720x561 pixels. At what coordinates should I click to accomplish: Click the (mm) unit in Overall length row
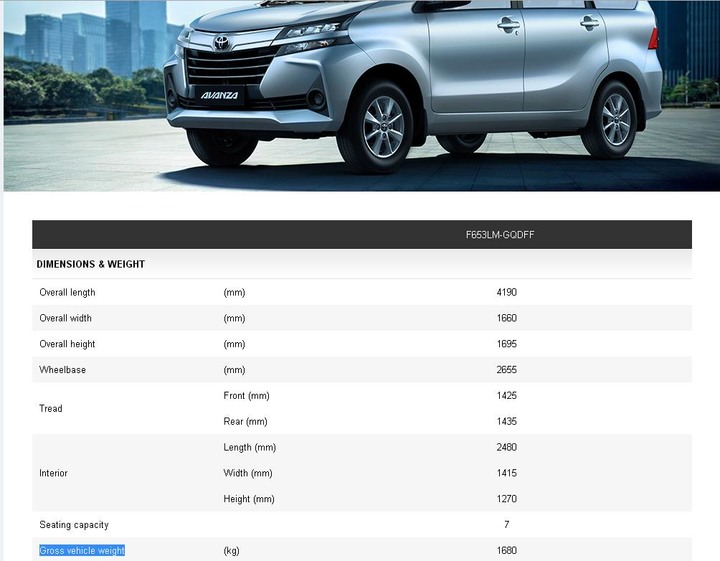tap(234, 292)
